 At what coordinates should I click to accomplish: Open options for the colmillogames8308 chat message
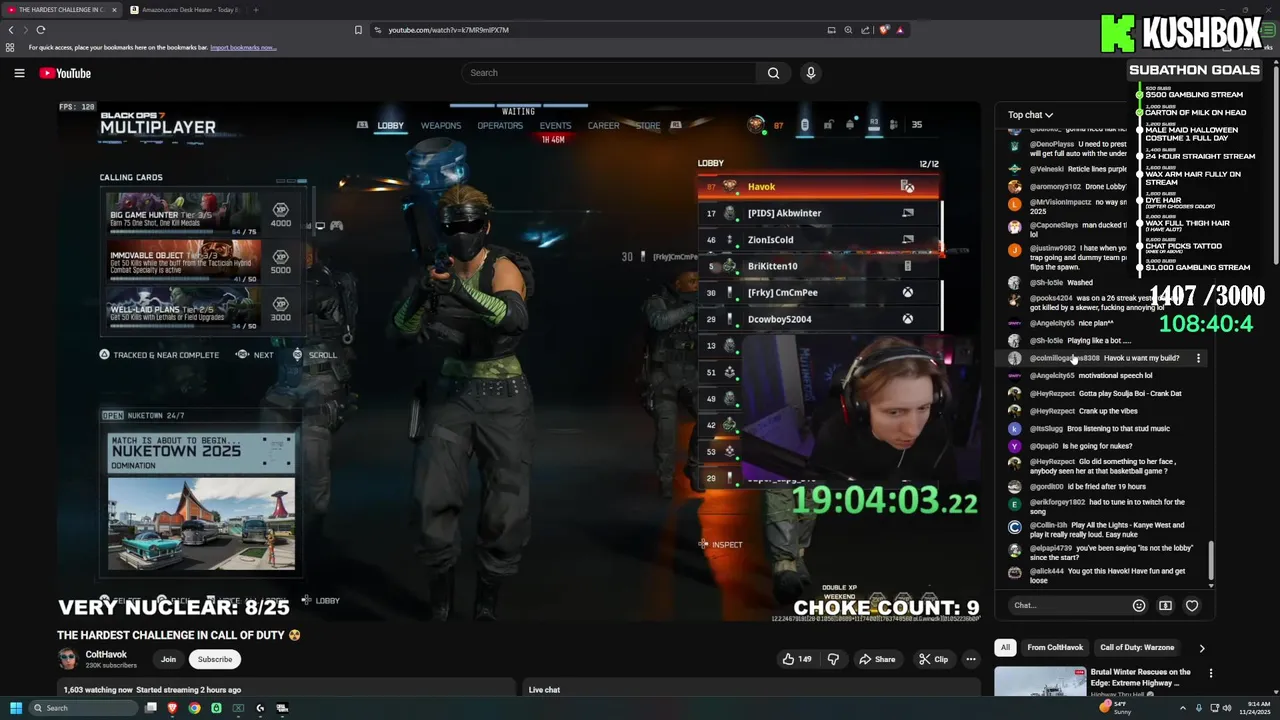coord(1198,358)
